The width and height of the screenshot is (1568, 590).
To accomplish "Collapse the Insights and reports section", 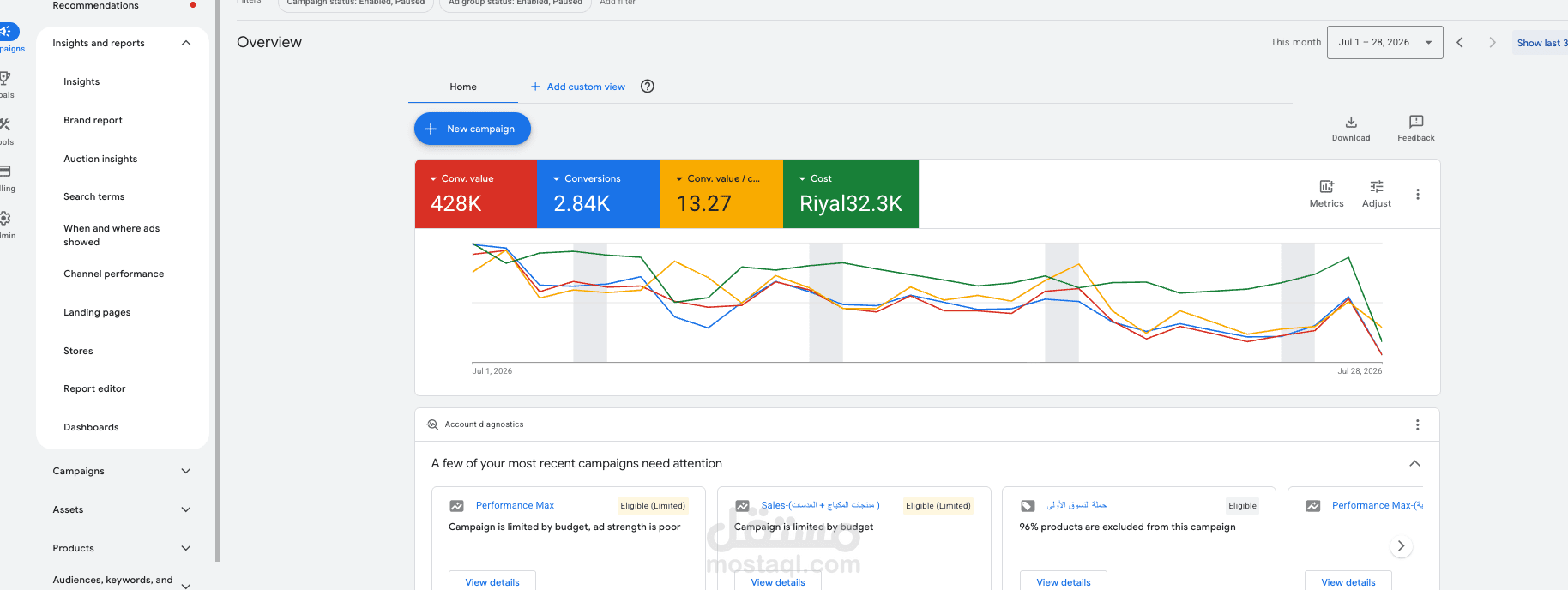I will [186, 43].
